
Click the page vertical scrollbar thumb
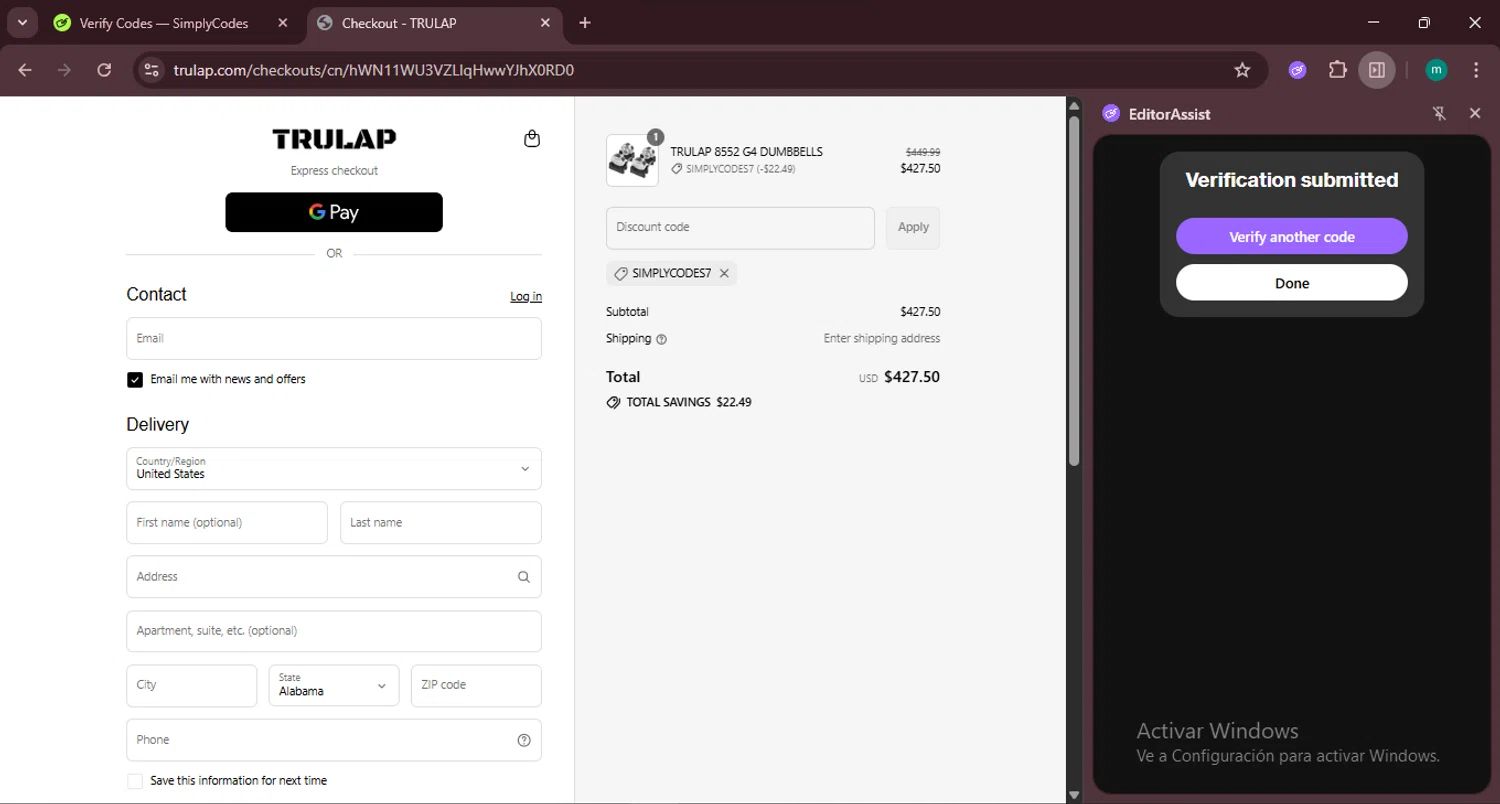pos(1074,290)
